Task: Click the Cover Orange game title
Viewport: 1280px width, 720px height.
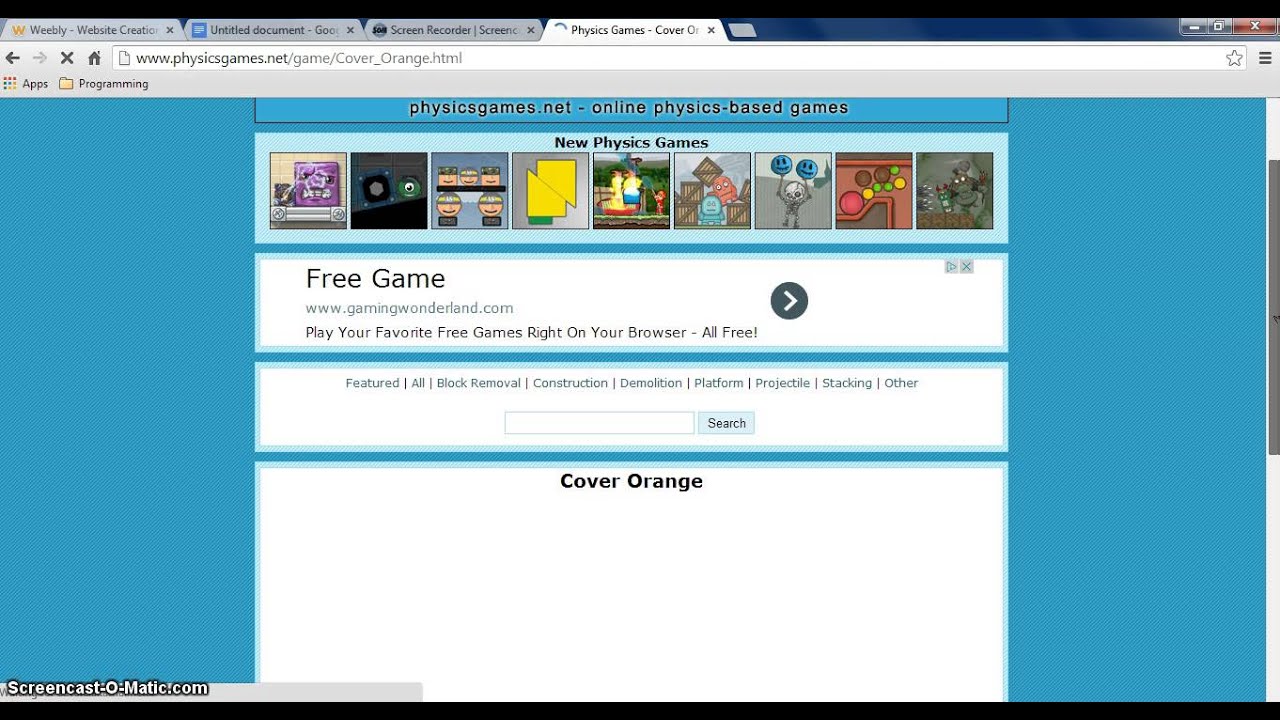Action: point(631,481)
